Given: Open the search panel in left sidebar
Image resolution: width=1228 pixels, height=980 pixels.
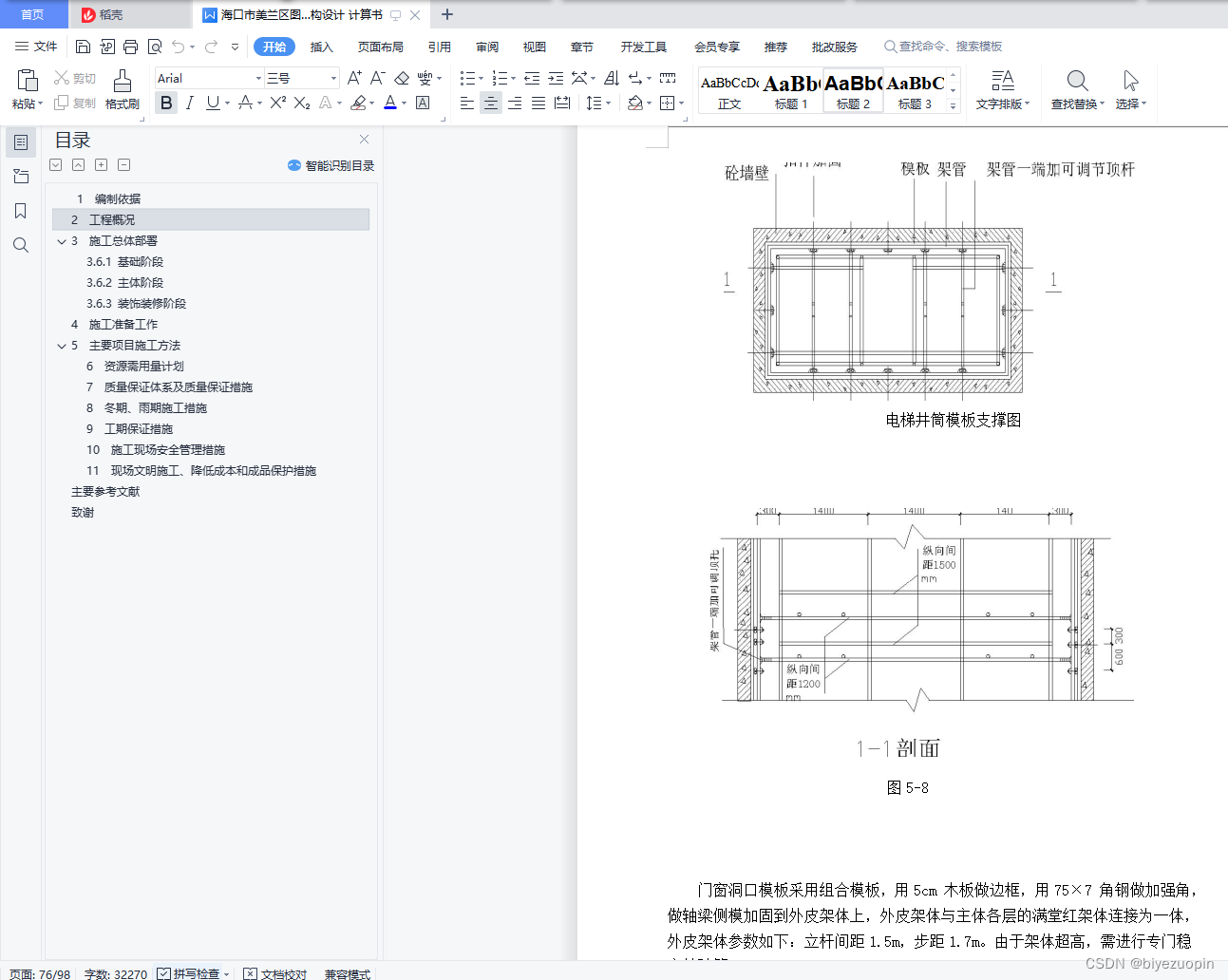Looking at the screenshot, I should coord(21,245).
